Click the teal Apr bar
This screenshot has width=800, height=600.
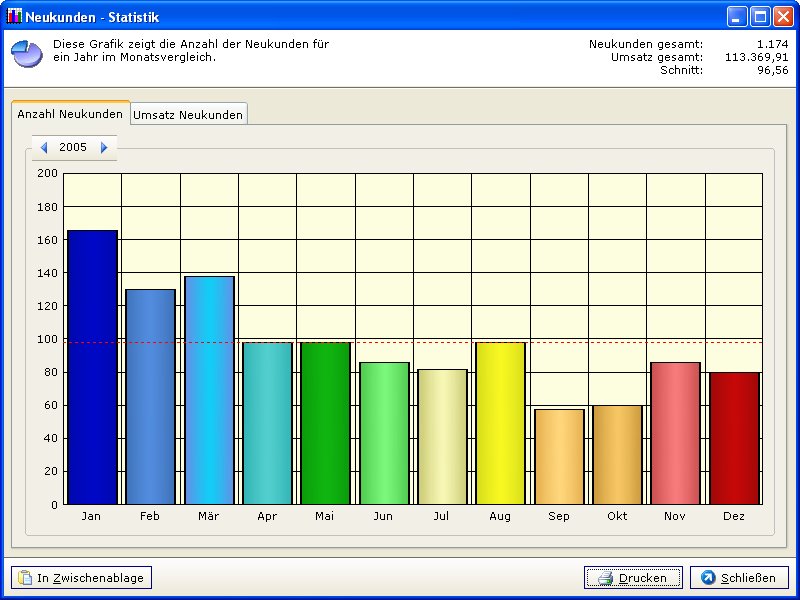click(267, 423)
